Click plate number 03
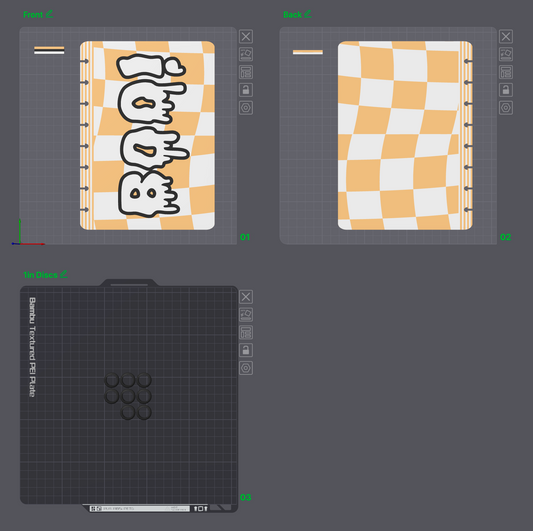533x531 pixels. pos(245,497)
